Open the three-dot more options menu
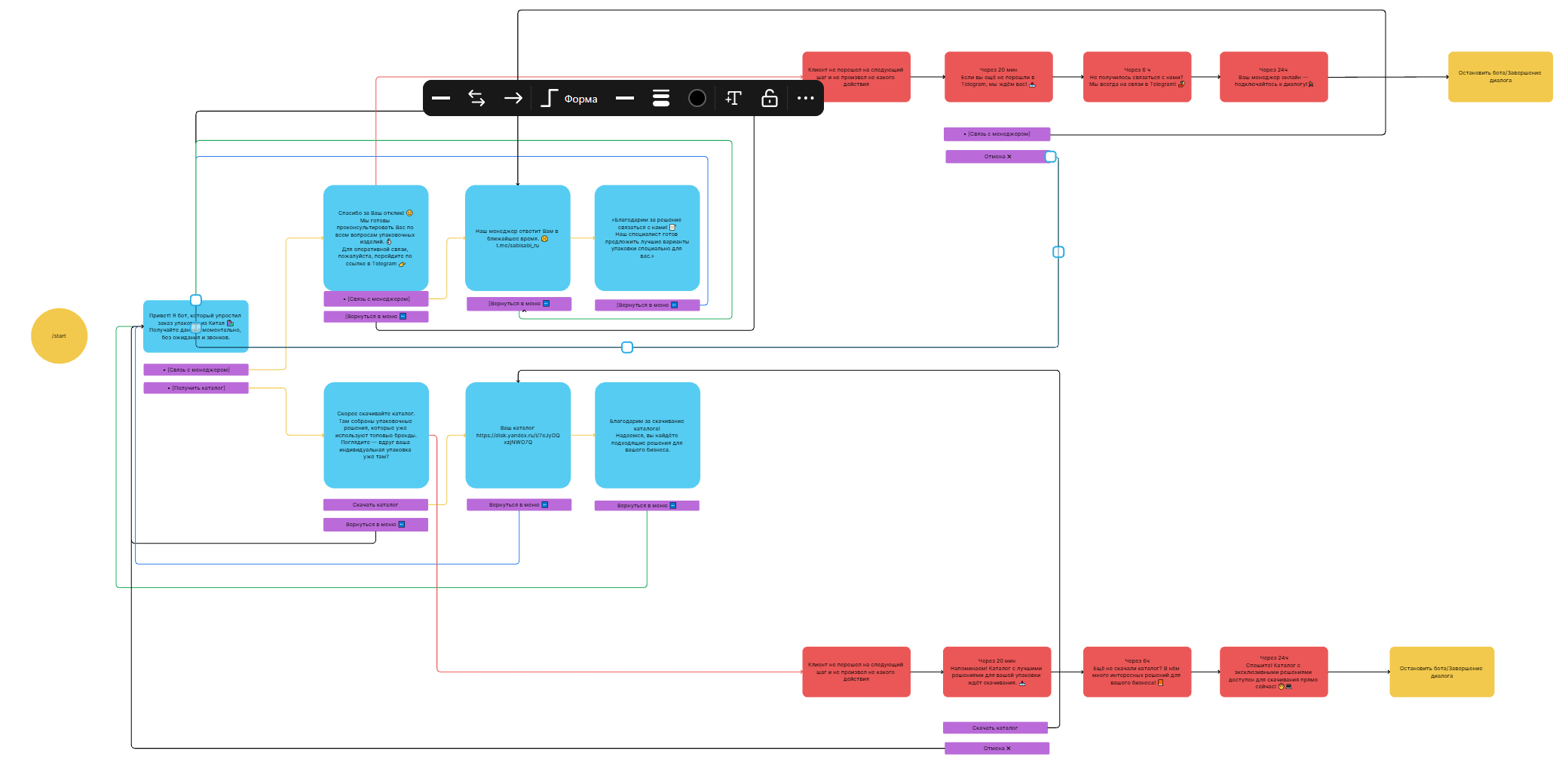The width and height of the screenshot is (1568, 775). [x=805, y=98]
